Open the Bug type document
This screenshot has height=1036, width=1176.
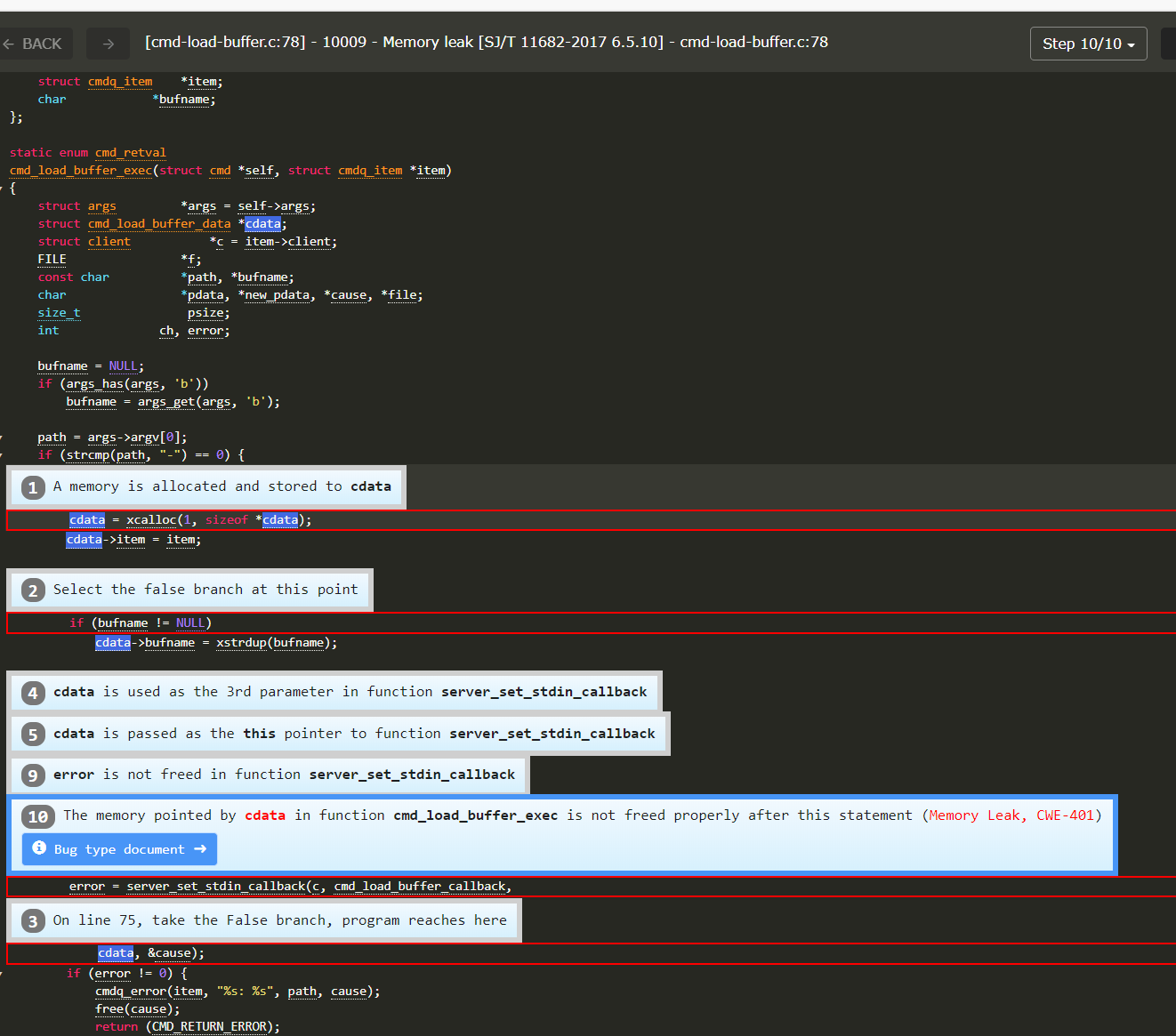118,848
